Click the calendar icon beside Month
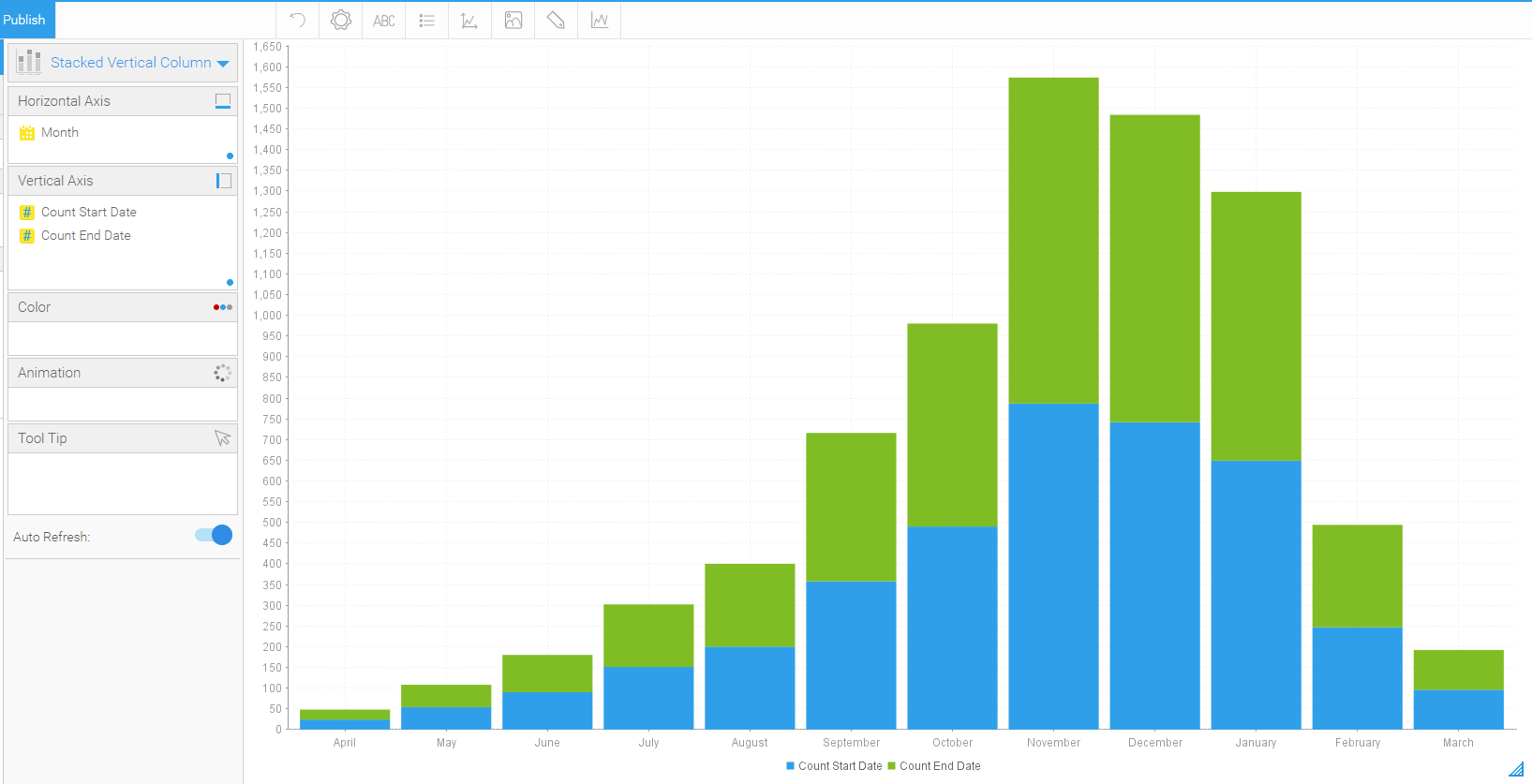 pyautogui.click(x=27, y=133)
